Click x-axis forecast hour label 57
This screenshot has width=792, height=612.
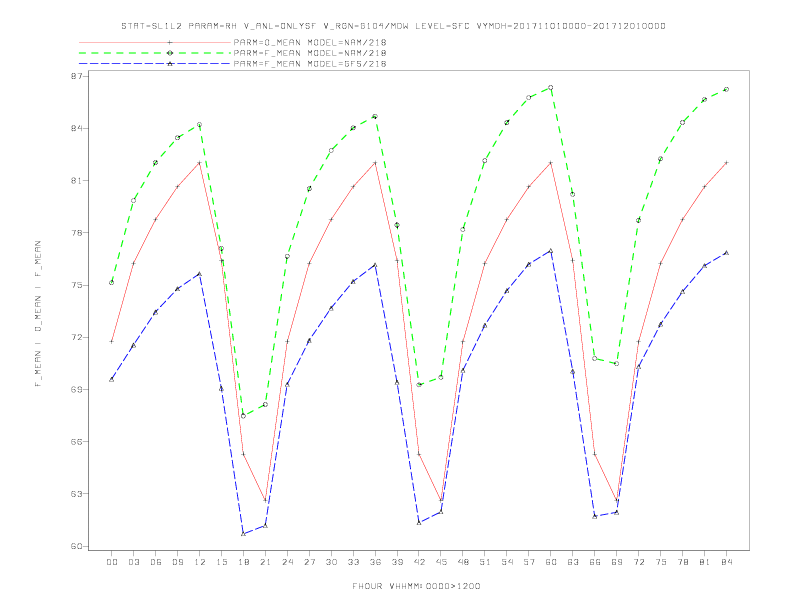[x=529, y=562]
